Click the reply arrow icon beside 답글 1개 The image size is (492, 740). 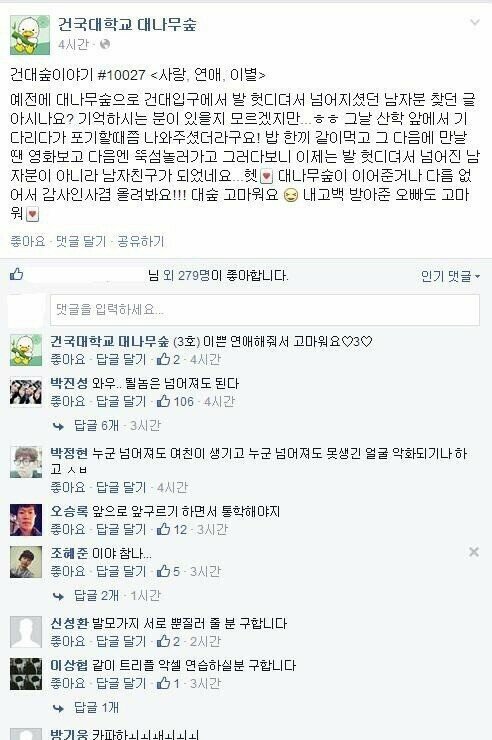tap(58, 708)
